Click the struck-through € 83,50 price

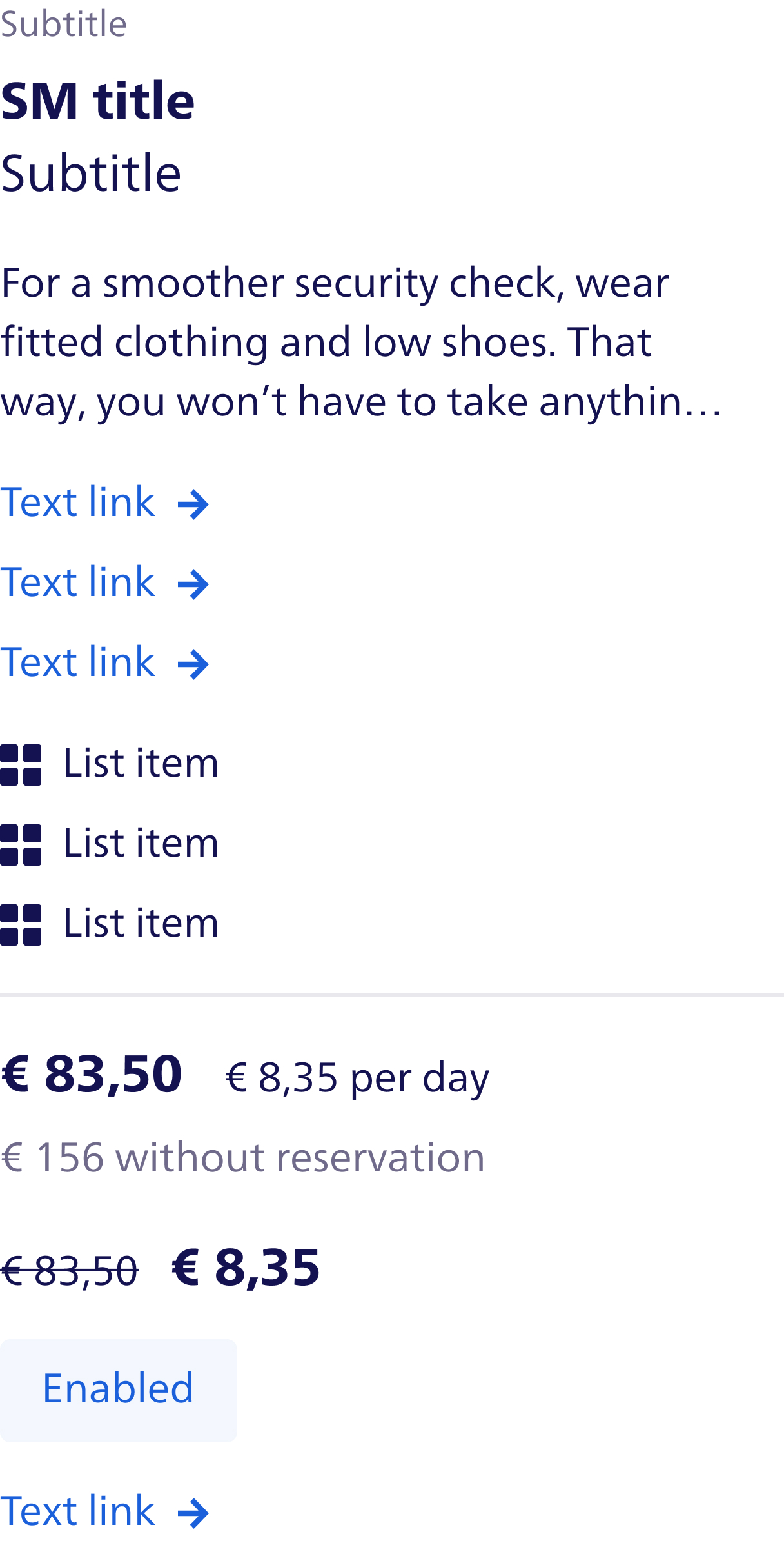coord(69,1271)
